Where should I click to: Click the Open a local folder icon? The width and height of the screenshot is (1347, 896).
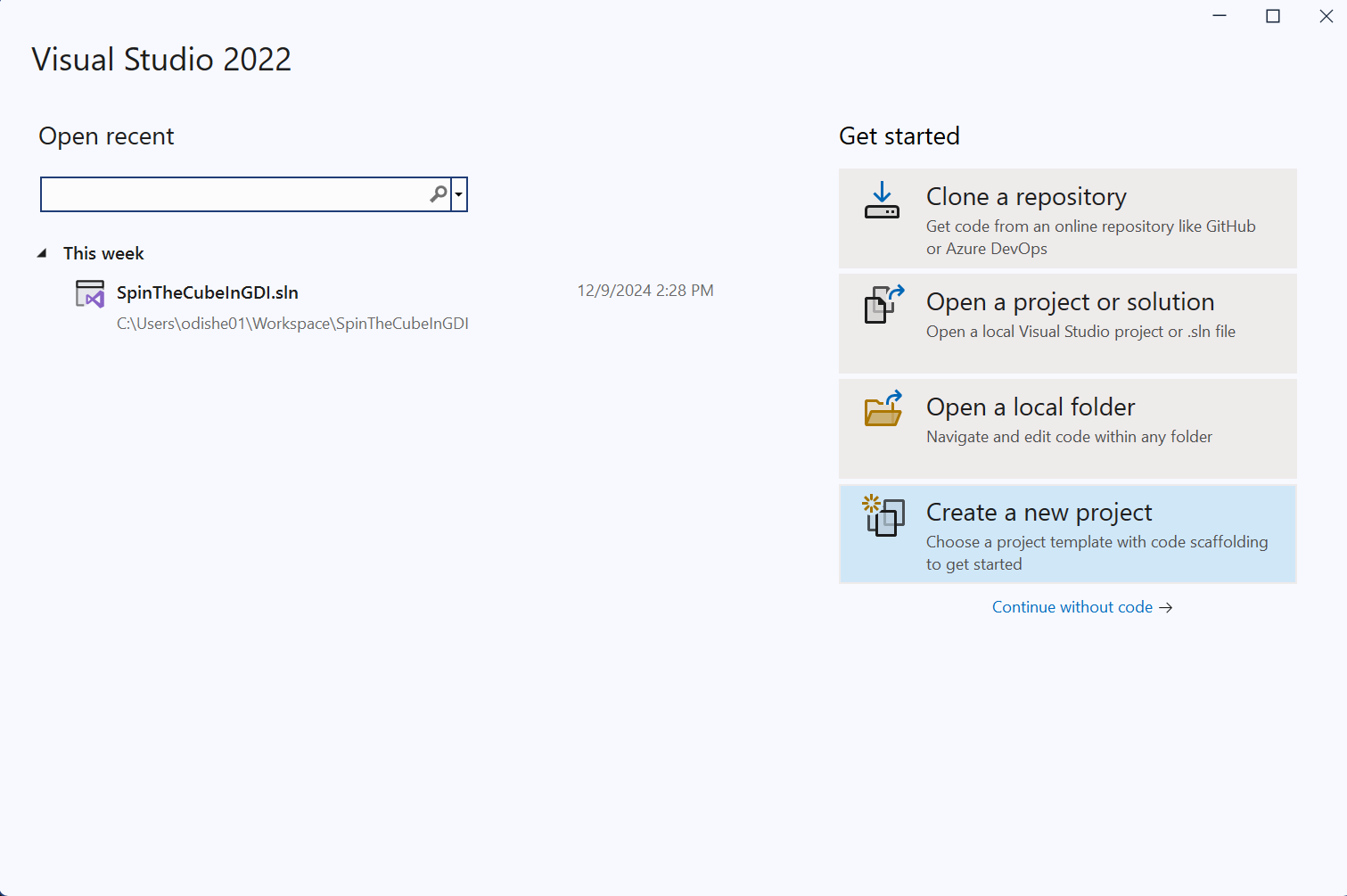(x=883, y=408)
